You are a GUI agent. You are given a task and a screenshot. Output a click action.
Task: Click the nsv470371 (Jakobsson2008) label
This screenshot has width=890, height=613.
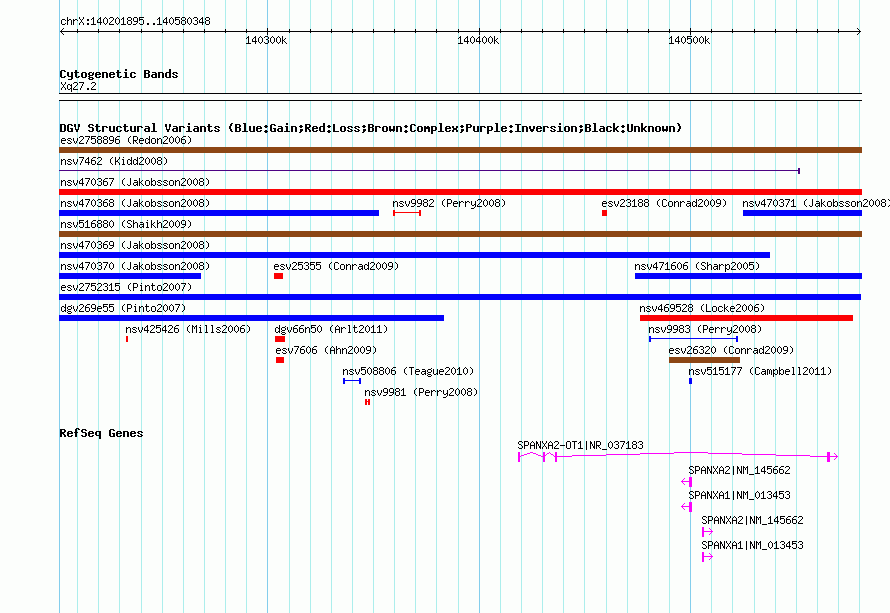(816, 203)
